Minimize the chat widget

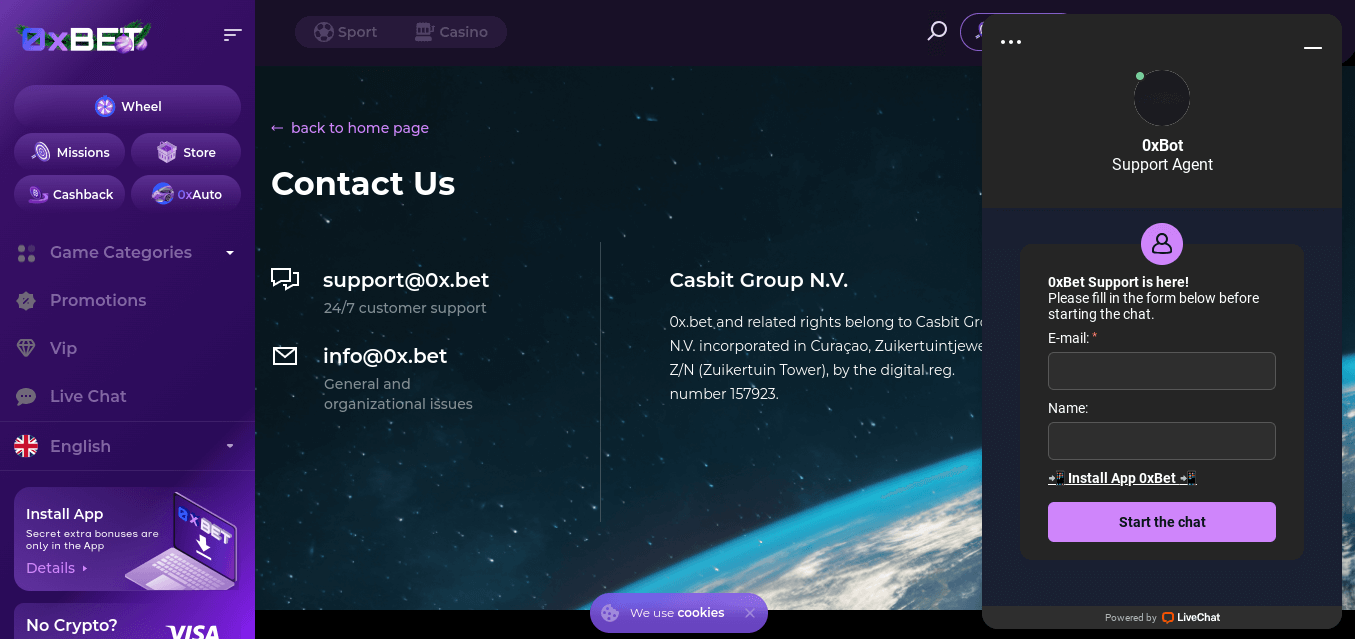pyautogui.click(x=1313, y=47)
